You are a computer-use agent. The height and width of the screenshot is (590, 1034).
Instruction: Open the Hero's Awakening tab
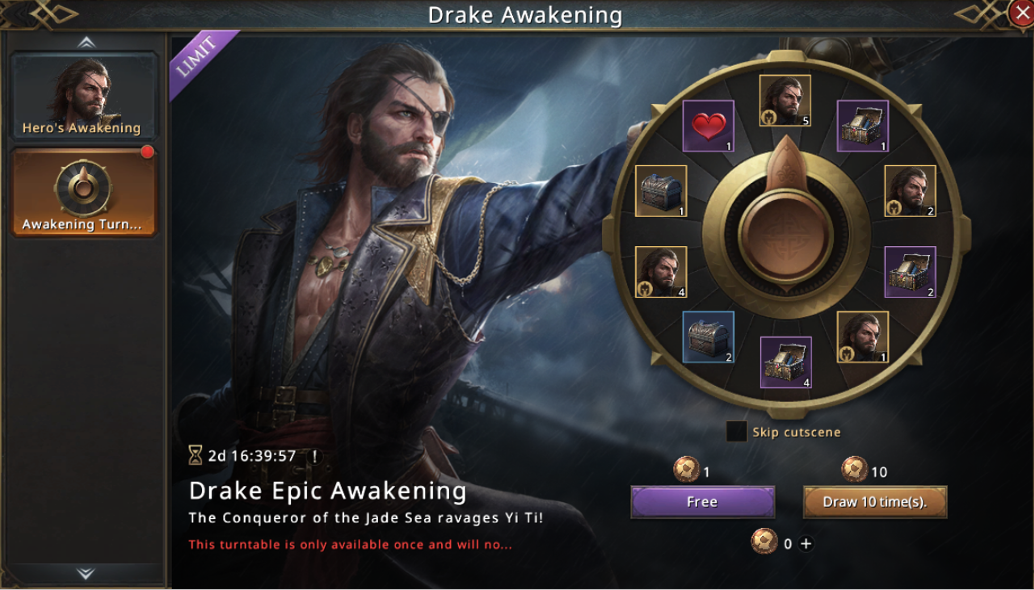[84, 96]
